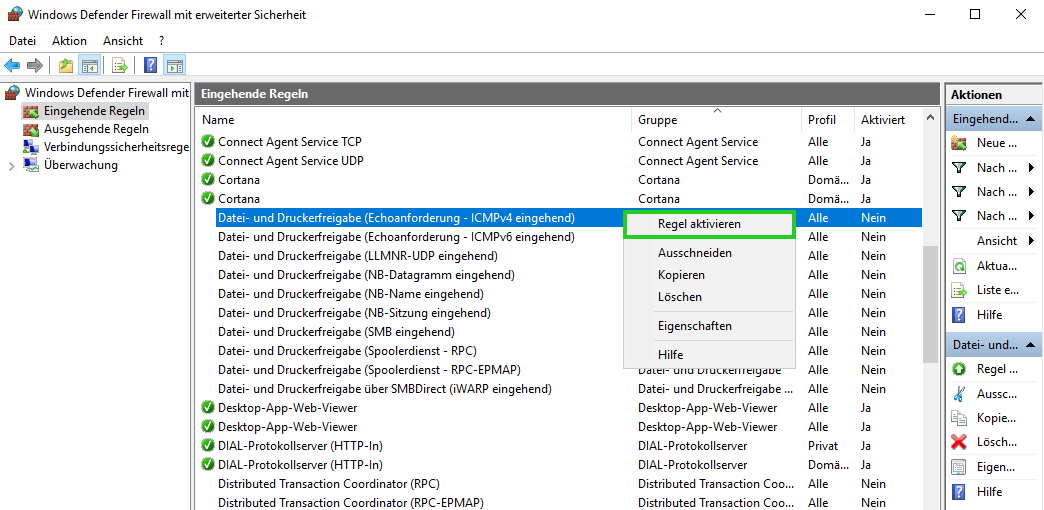Click the Kopieren icon in Aktionen
The height and width of the screenshot is (510, 1044).
(x=959, y=418)
